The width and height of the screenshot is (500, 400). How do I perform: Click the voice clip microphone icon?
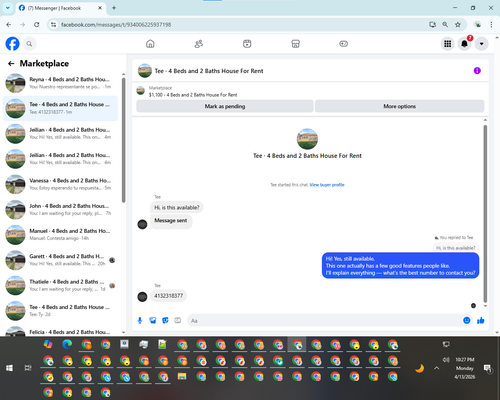tap(140, 320)
